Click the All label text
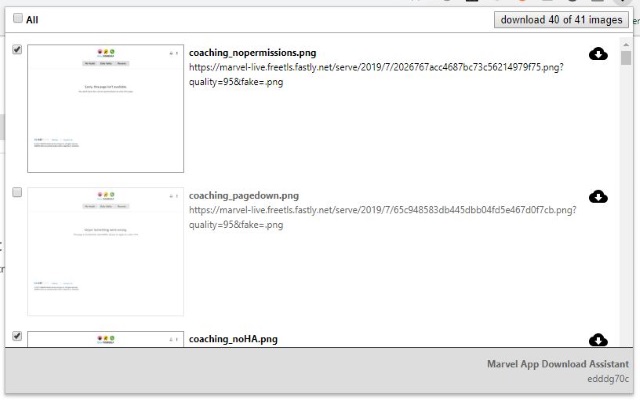The image size is (640, 400). (x=32, y=20)
